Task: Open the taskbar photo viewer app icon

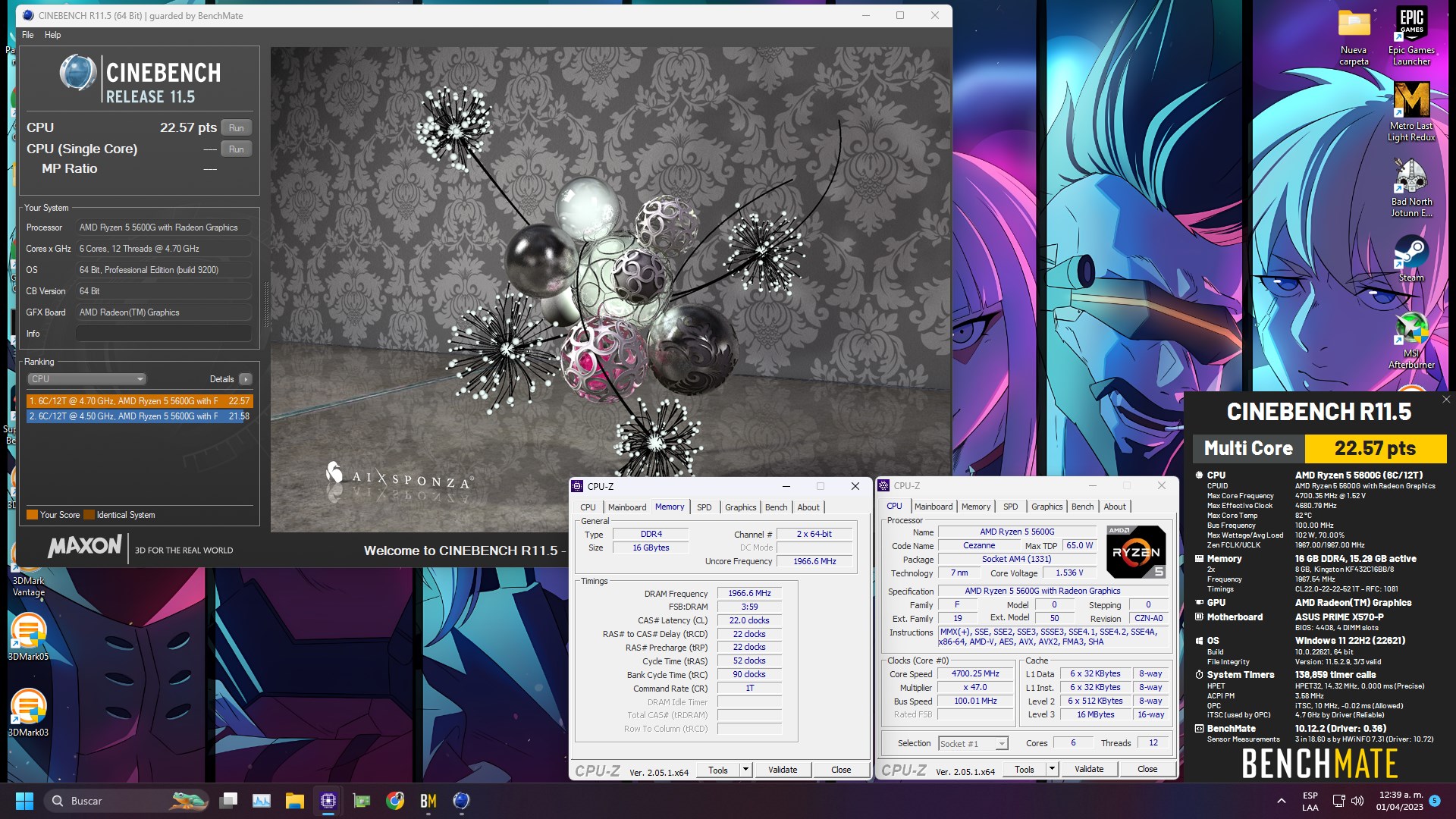Action: (262, 801)
